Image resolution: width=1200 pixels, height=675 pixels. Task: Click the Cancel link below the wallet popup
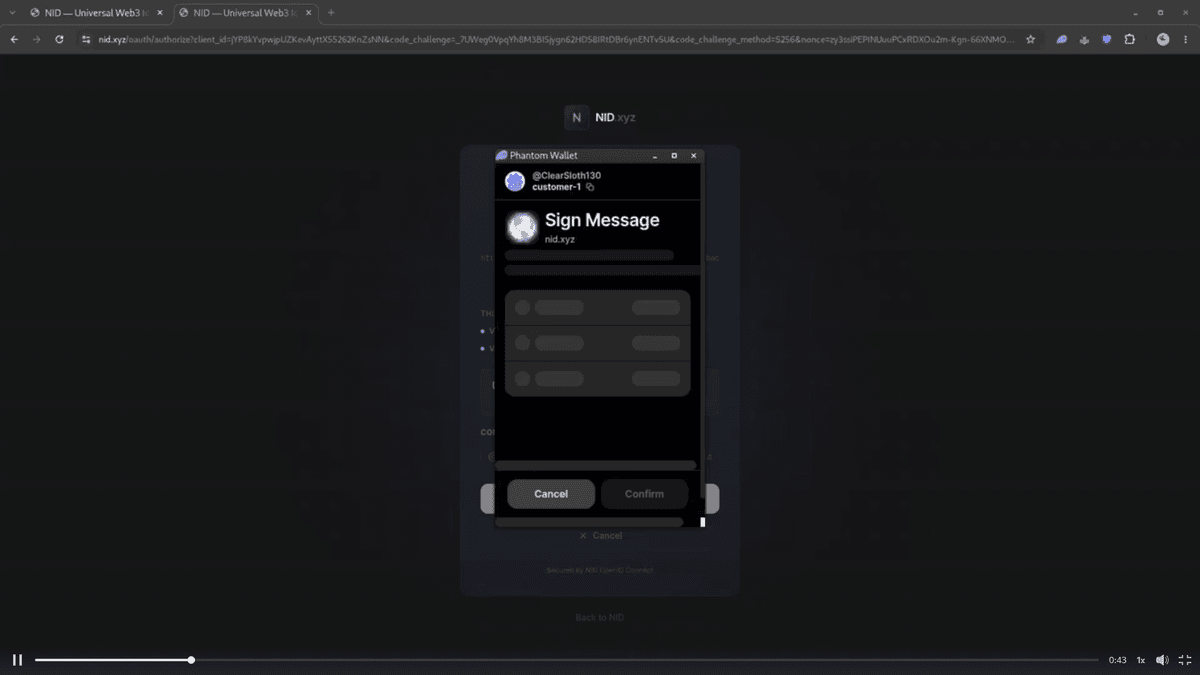[601, 536]
